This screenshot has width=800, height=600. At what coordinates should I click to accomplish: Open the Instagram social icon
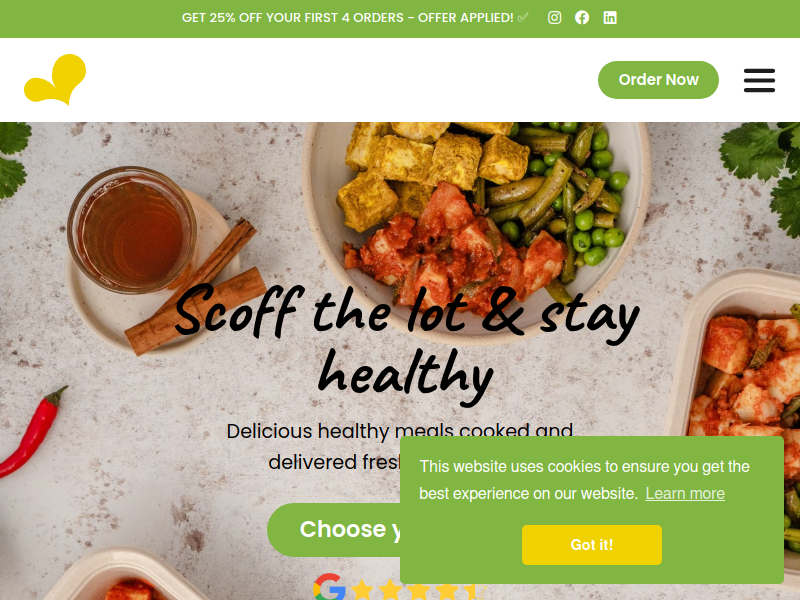tap(554, 18)
